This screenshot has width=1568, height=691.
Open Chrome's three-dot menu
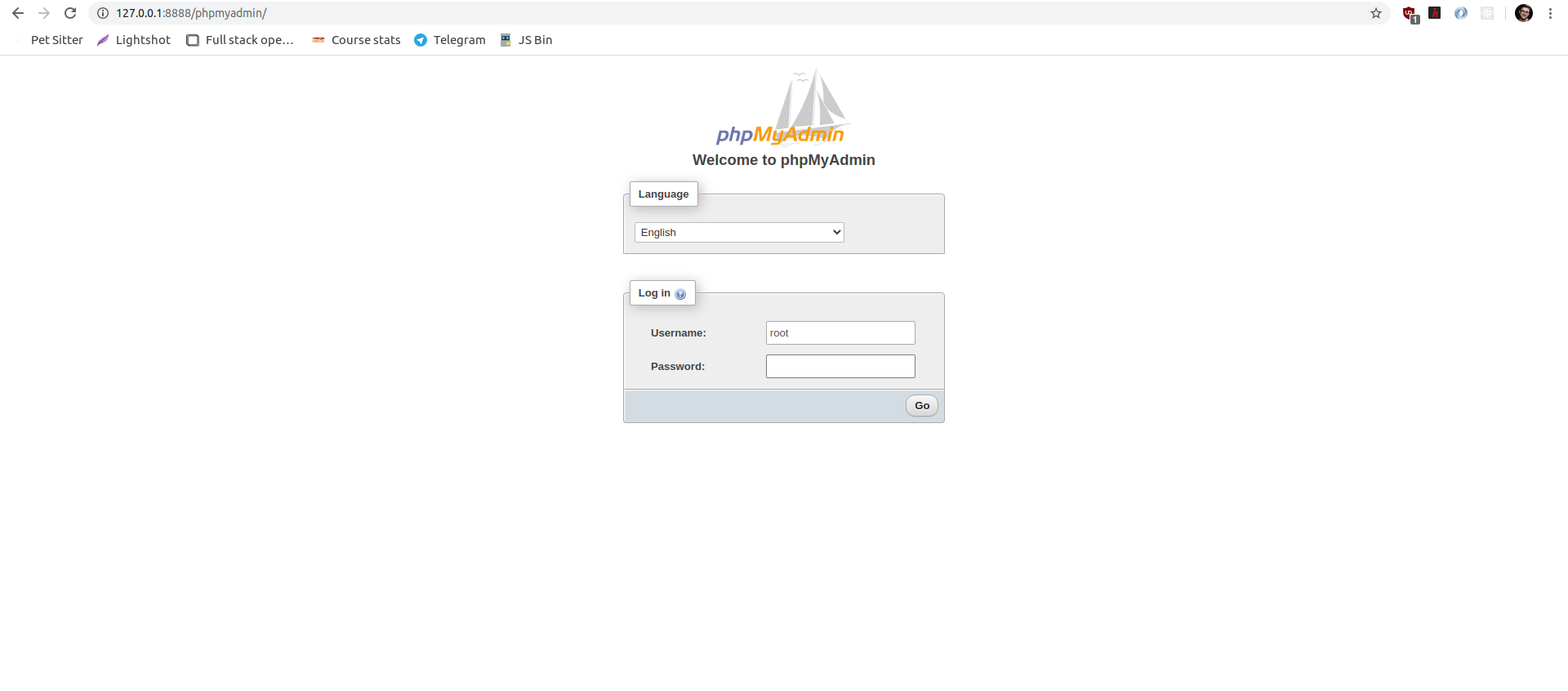1550,13
